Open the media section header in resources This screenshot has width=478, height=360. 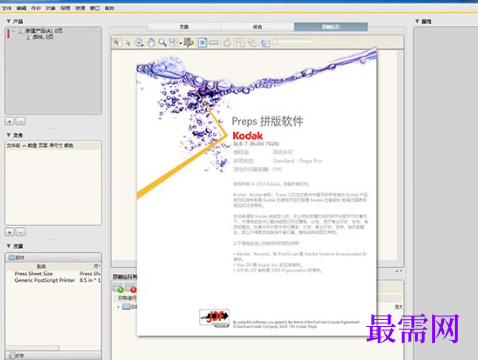pos(53,257)
